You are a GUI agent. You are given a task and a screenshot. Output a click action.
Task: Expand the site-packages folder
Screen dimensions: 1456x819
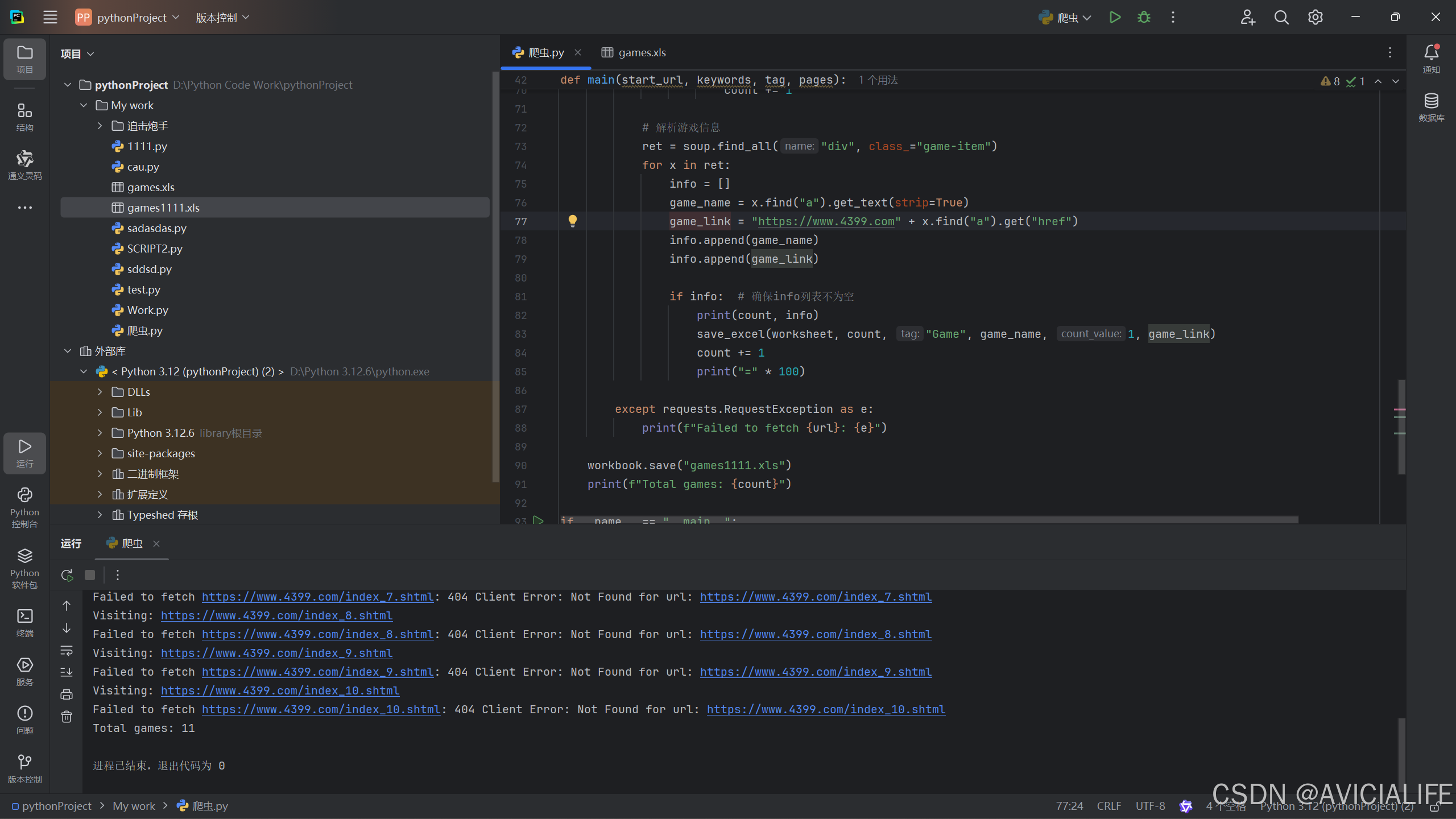pyautogui.click(x=100, y=453)
